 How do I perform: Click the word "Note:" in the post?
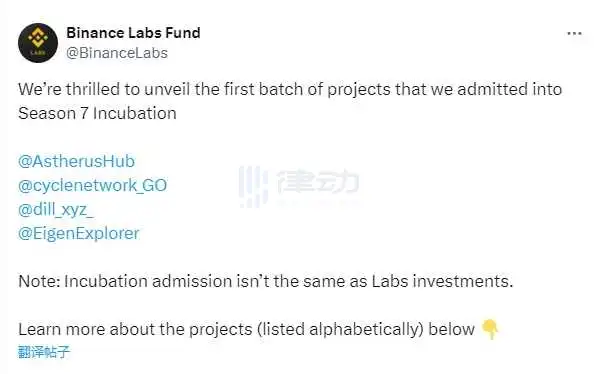[39, 281]
